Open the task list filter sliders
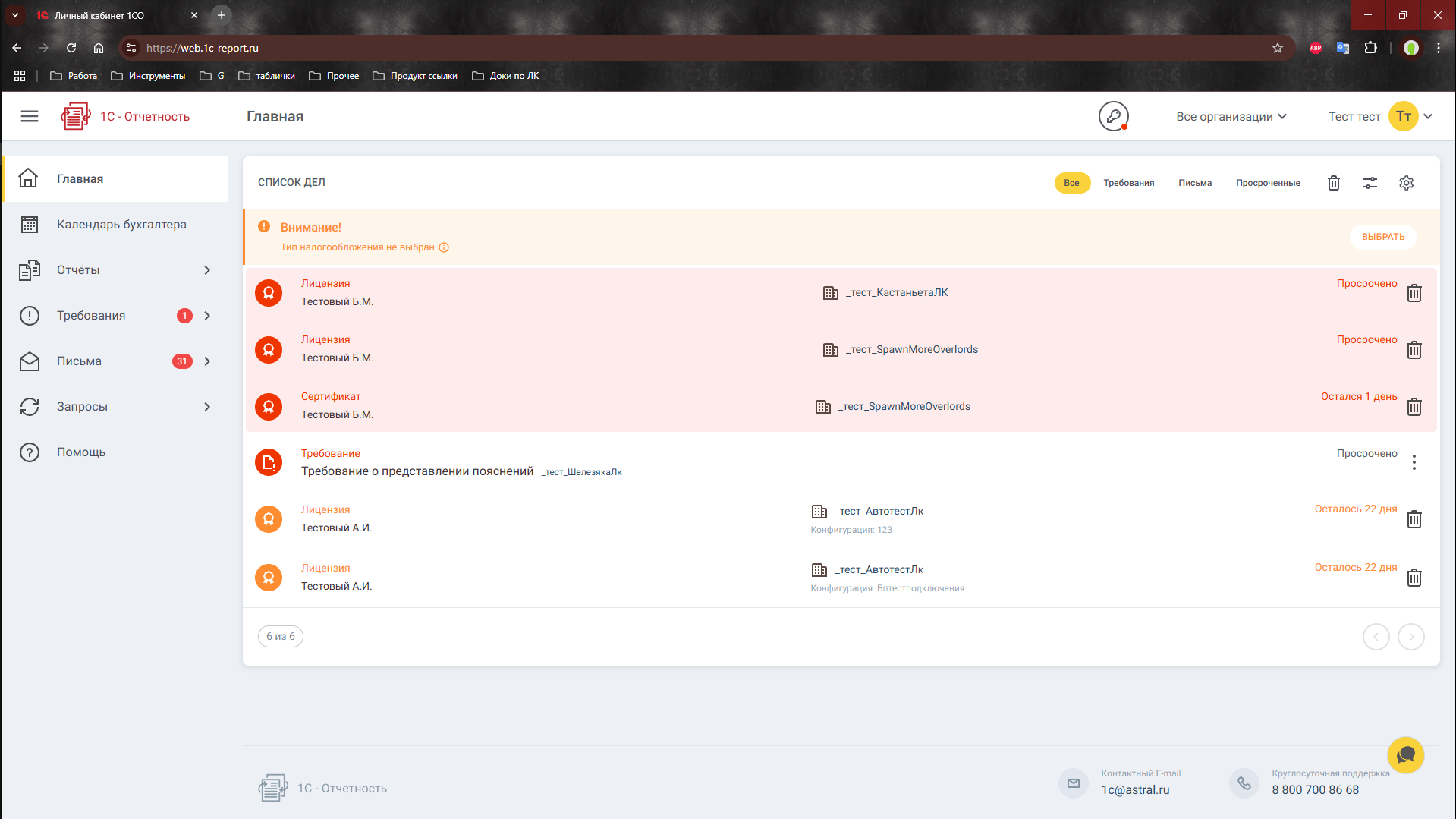 coord(1370,183)
